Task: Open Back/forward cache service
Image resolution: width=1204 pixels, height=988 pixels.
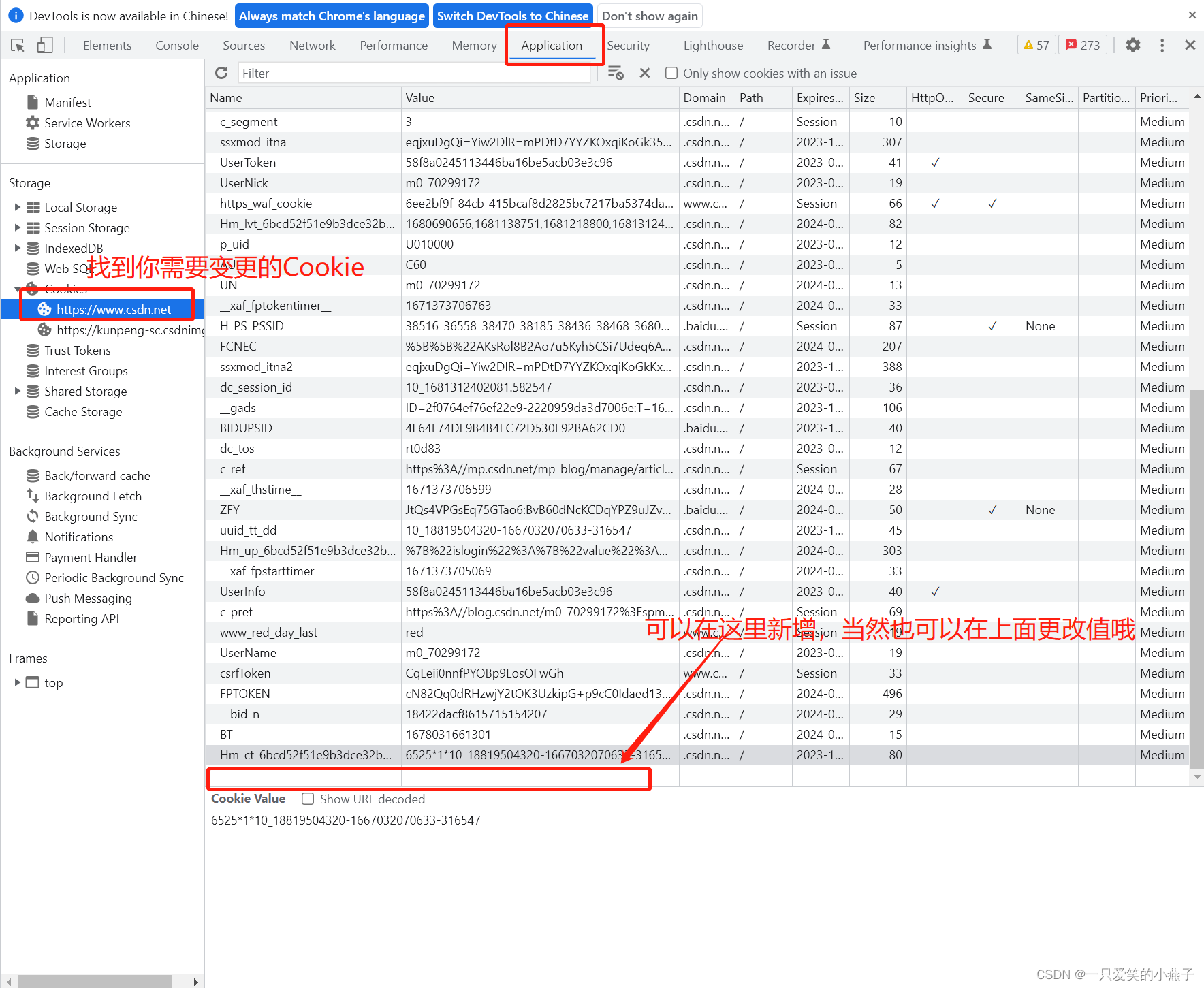Action: [x=97, y=476]
